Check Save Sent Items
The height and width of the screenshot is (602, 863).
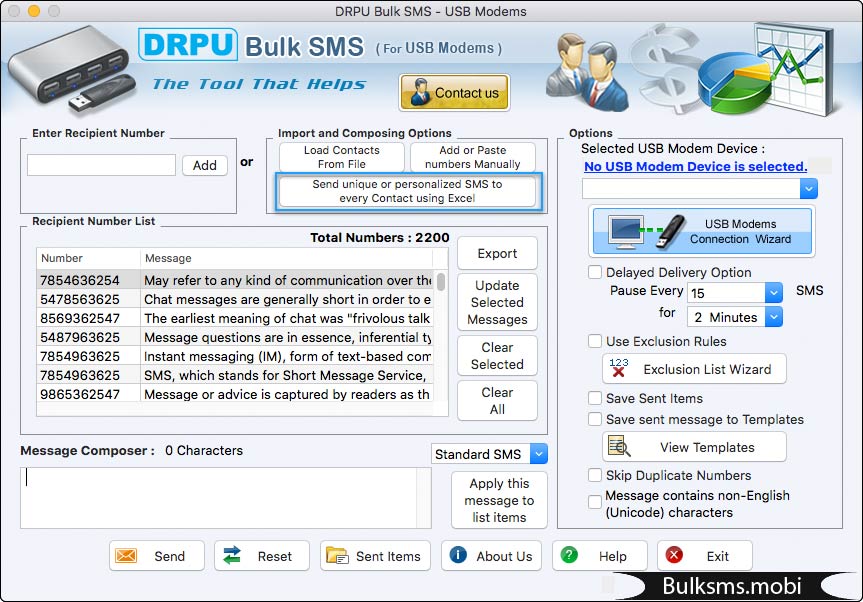pyautogui.click(x=594, y=398)
